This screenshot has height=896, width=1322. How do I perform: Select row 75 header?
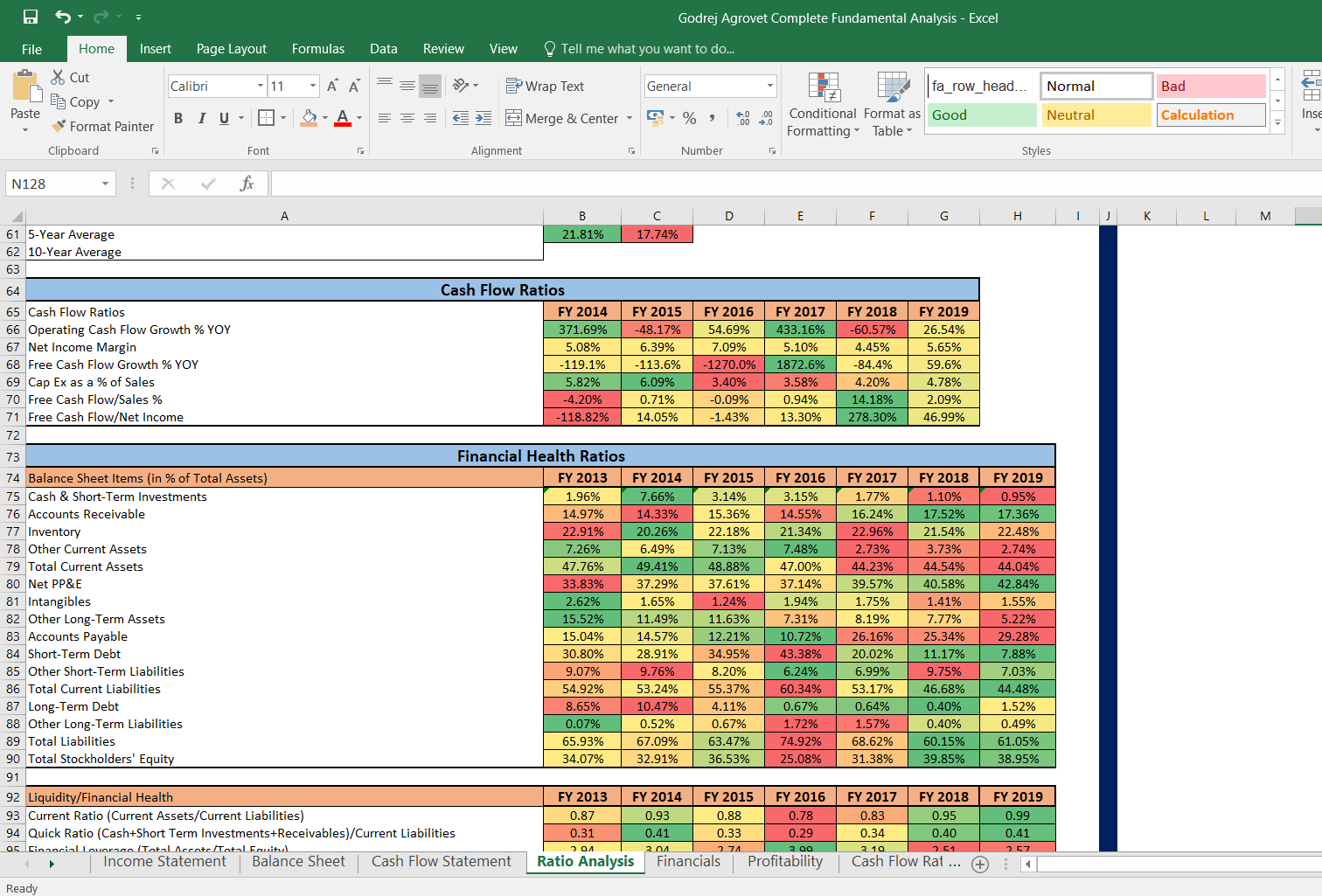(12, 497)
